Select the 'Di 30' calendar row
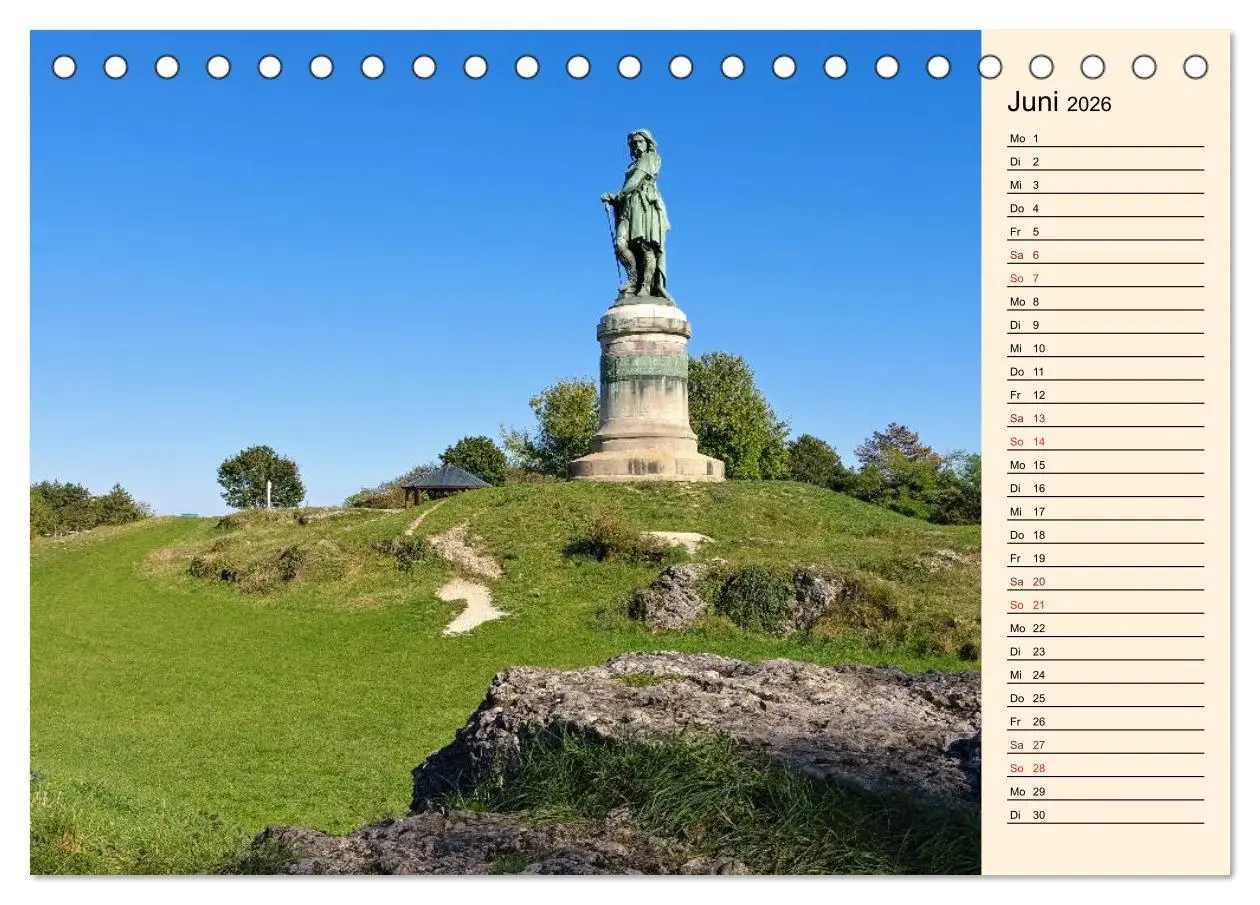 click(1105, 815)
